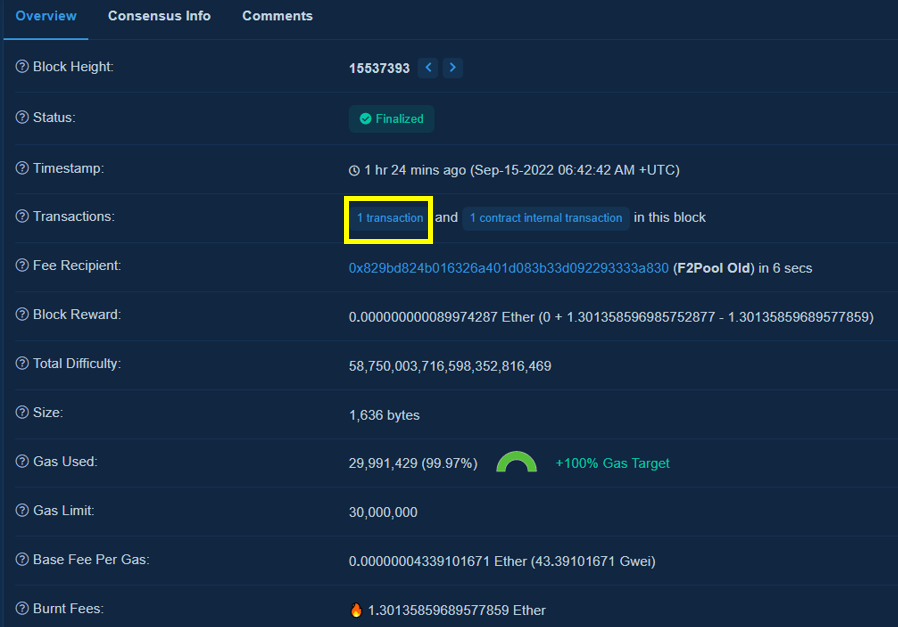Click the Fee Recipient label
This screenshot has width=898, height=627.
[x=77, y=266]
